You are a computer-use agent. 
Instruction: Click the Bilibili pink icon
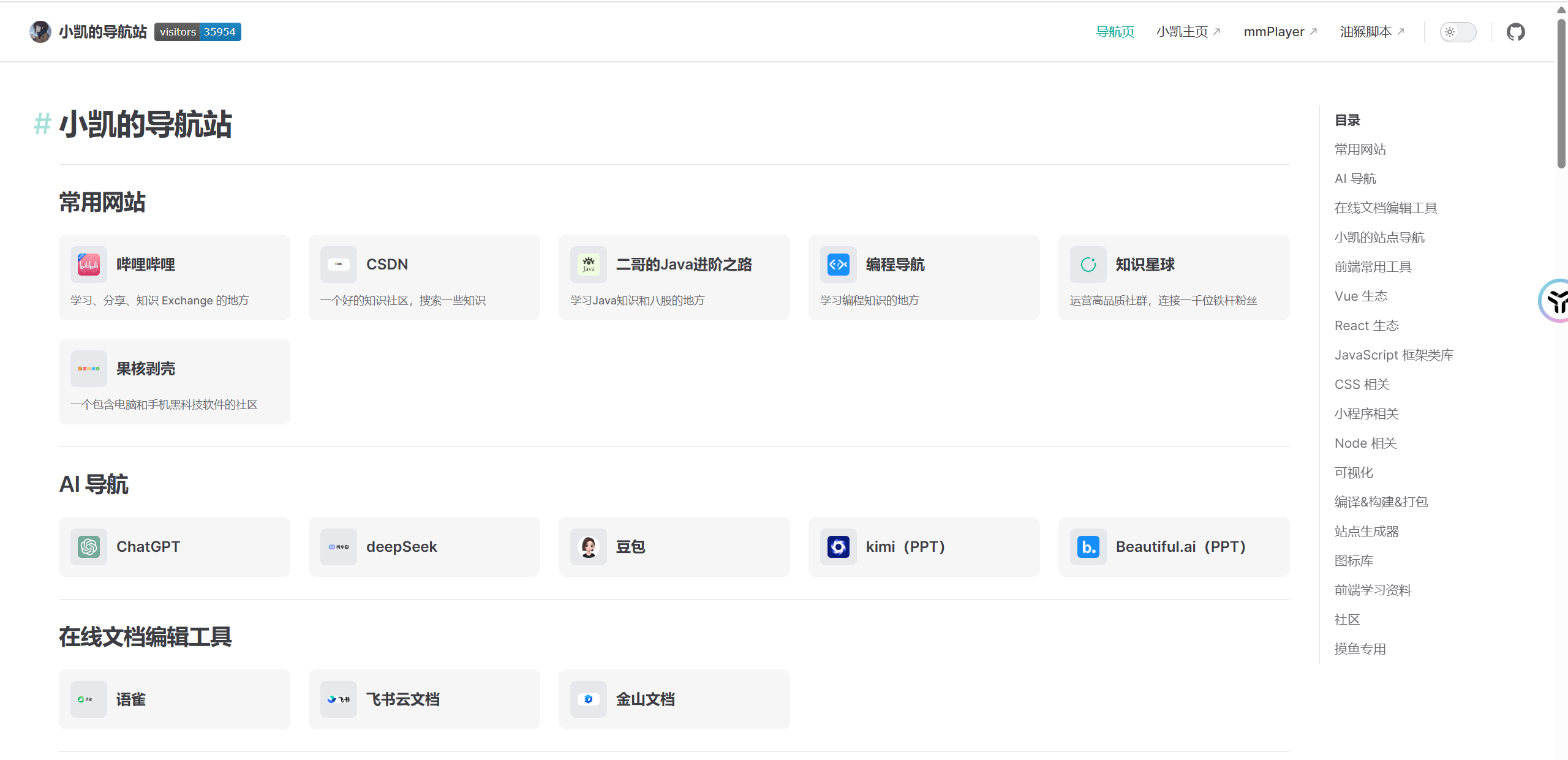(x=89, y=265)
